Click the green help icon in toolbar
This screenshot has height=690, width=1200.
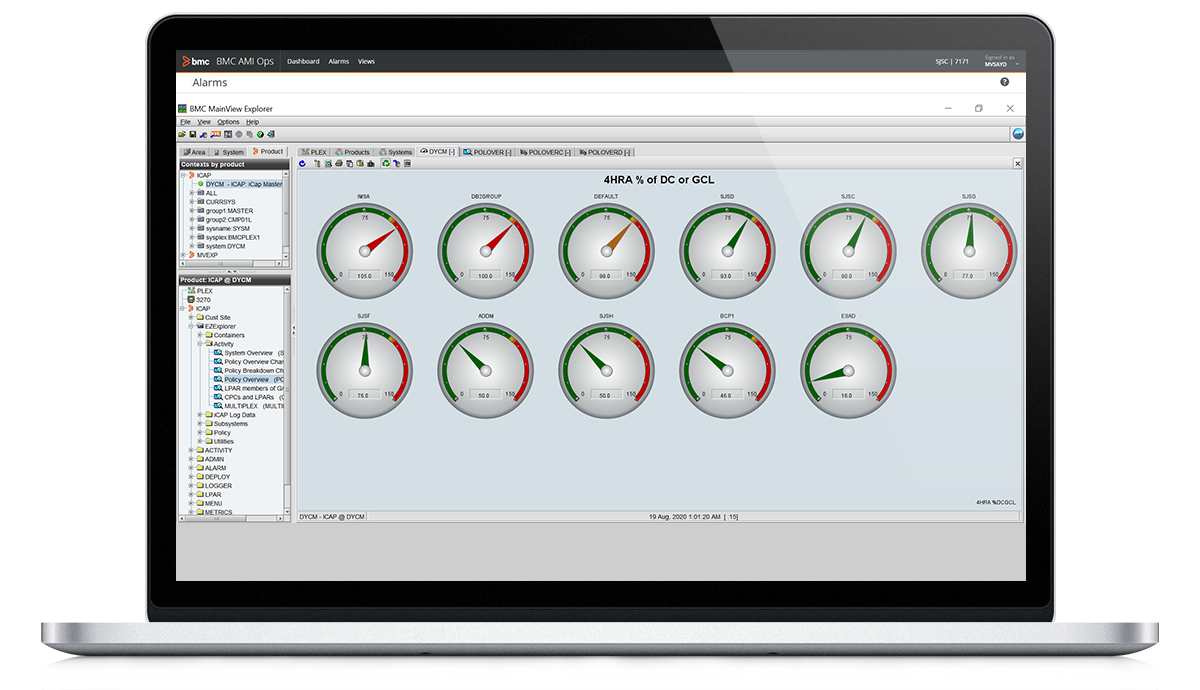coord(260,134)
